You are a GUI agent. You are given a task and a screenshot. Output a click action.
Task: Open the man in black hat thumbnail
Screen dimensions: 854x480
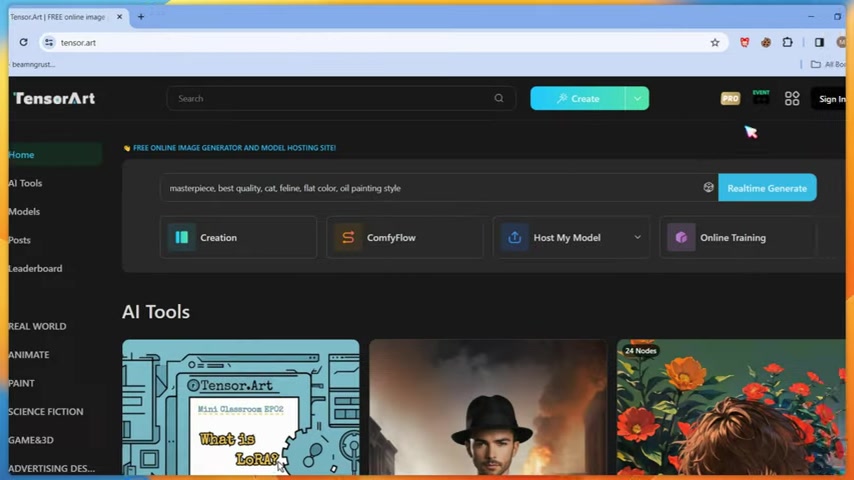click(x=488, y=407)
